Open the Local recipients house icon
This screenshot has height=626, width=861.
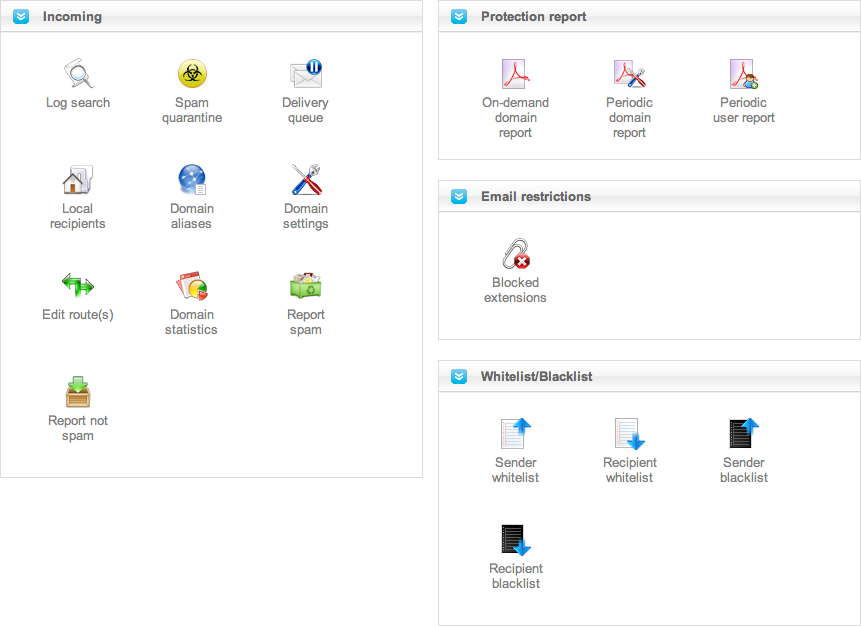pyautogui.click(x=77, y=179)
